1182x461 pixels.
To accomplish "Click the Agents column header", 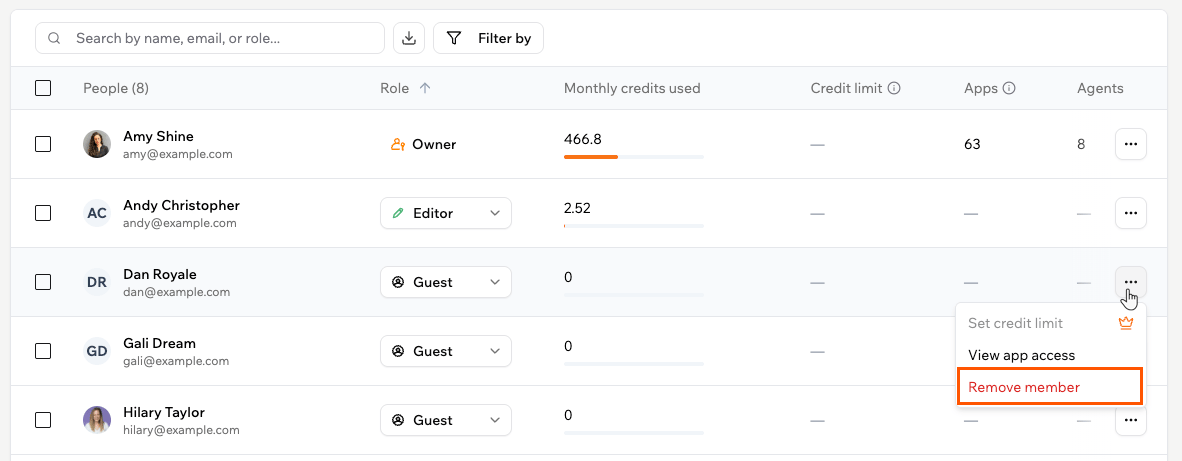I will [1100, 88].
